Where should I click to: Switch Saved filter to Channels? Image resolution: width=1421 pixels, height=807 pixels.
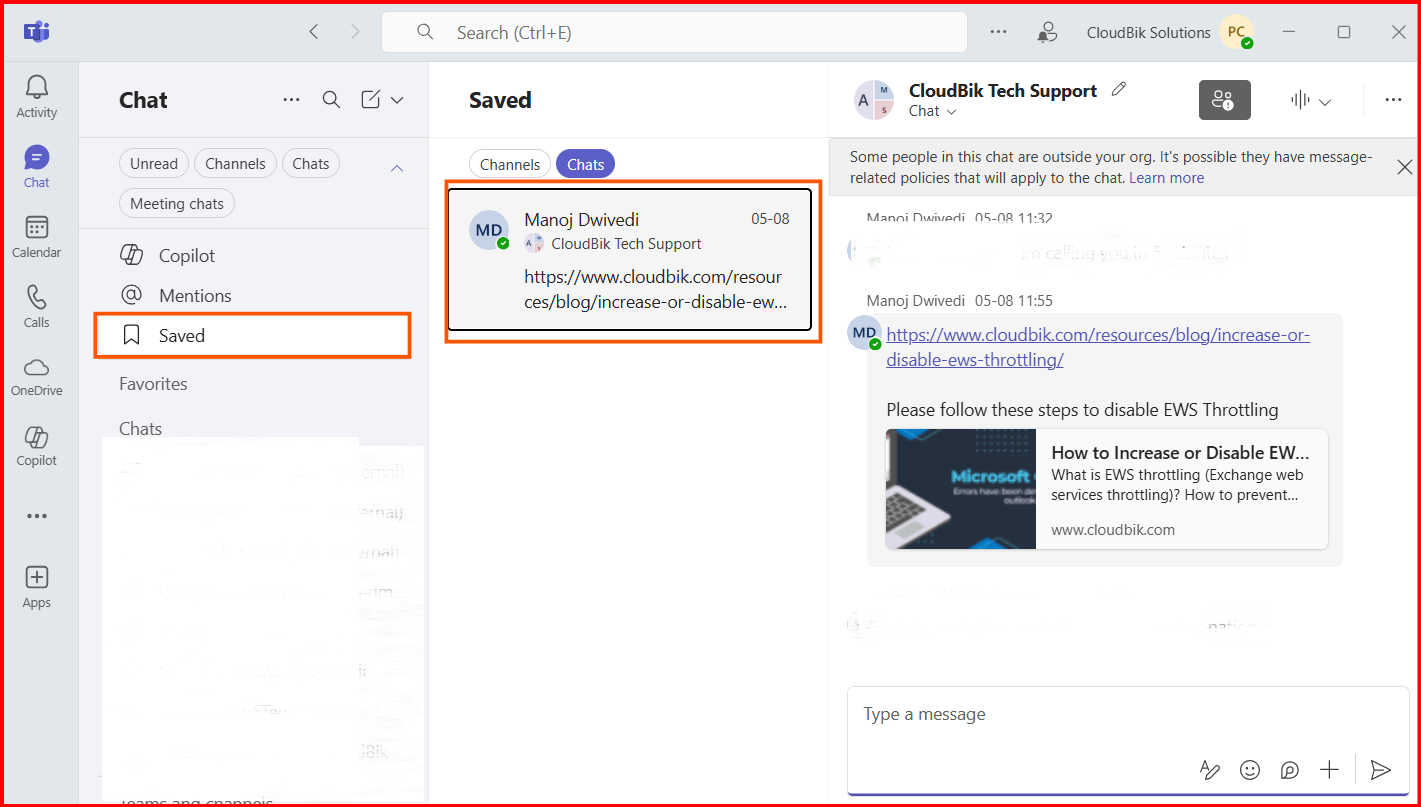pos(509,163)
